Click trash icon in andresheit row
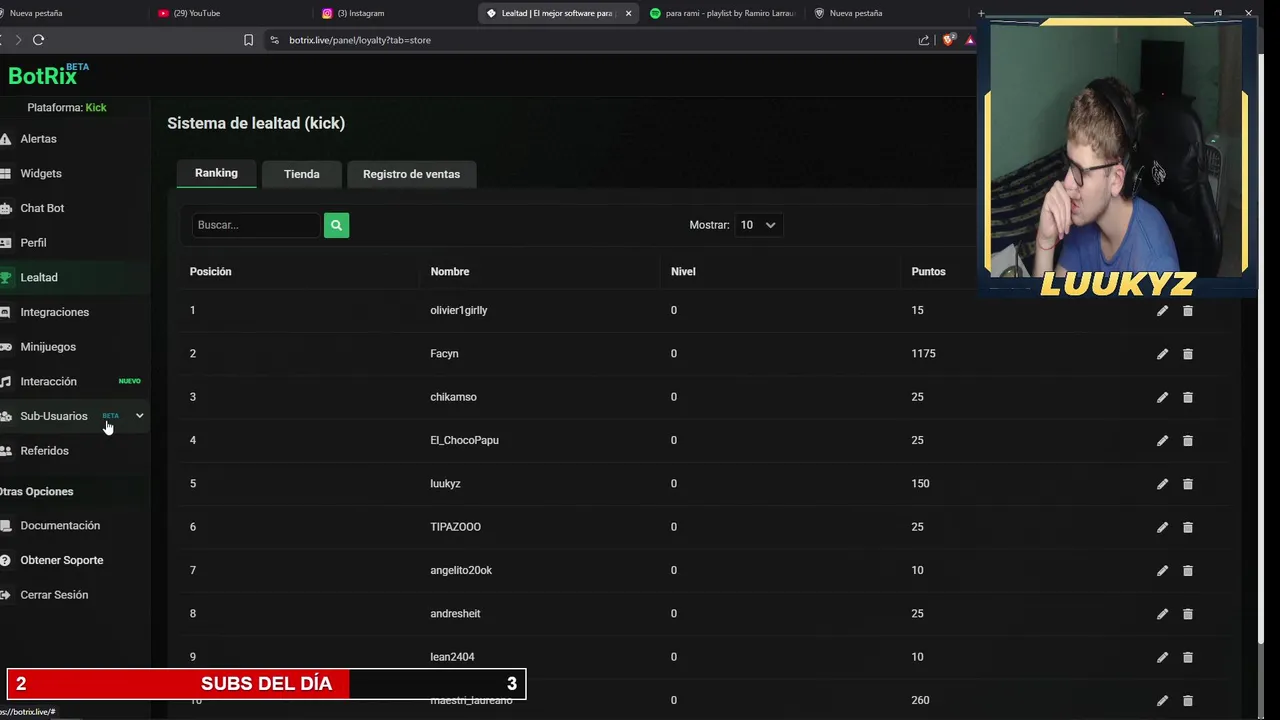Viewport: 1280px width, 720px height. point(1188,614)
